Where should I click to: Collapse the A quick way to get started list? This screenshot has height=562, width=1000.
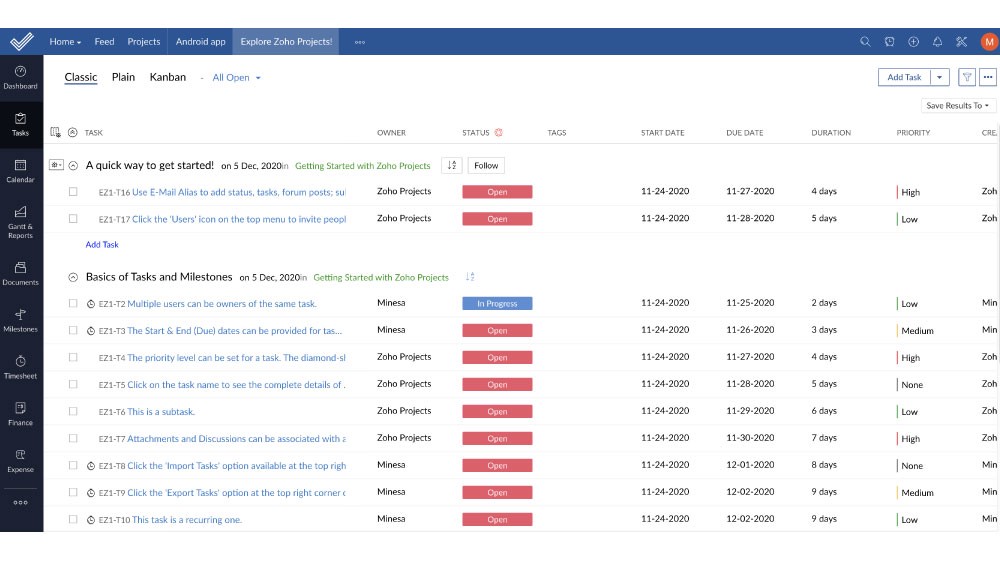(x=73, y=165)
